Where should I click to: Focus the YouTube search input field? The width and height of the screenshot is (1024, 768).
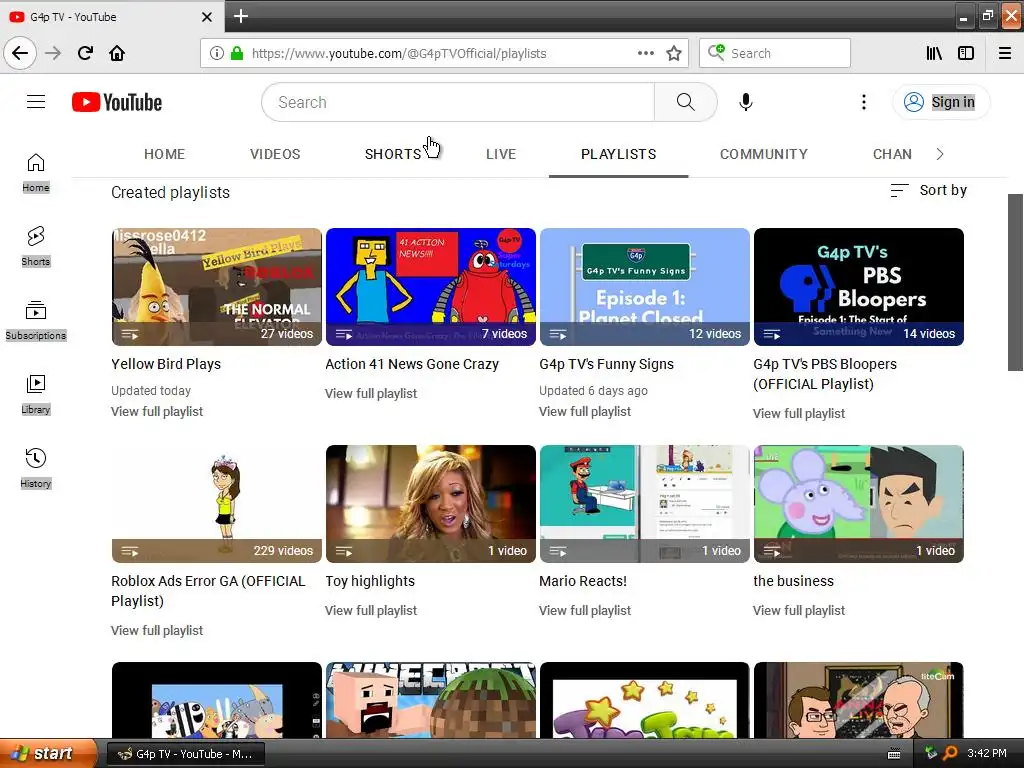pos(458,102)
